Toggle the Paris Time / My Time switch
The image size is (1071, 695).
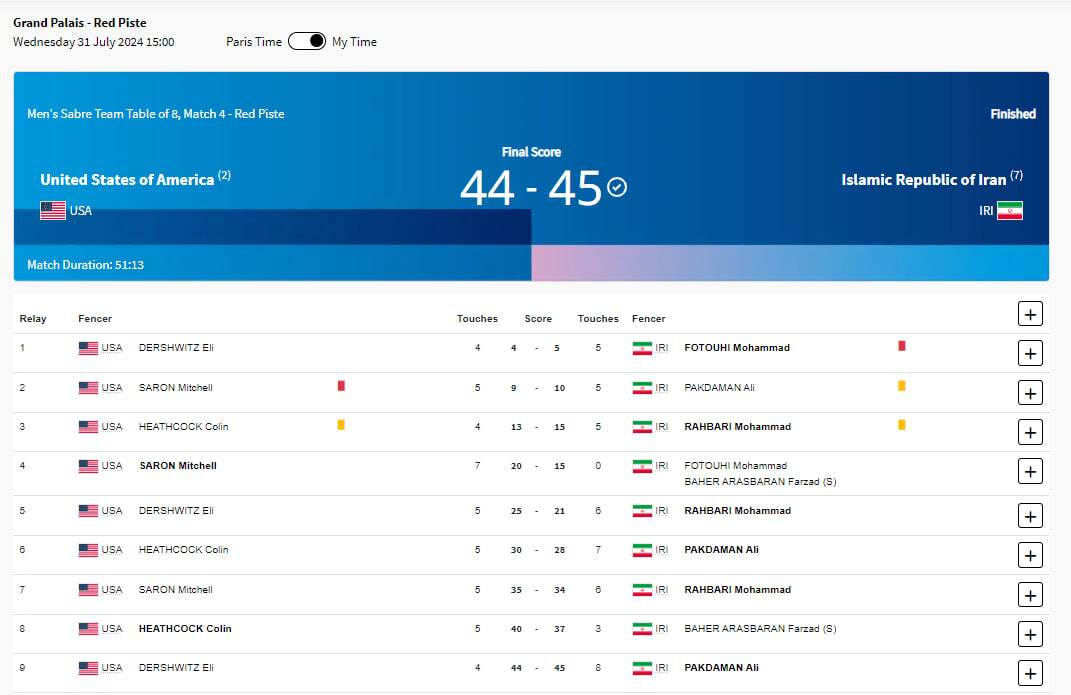click(x=307, y=41)
